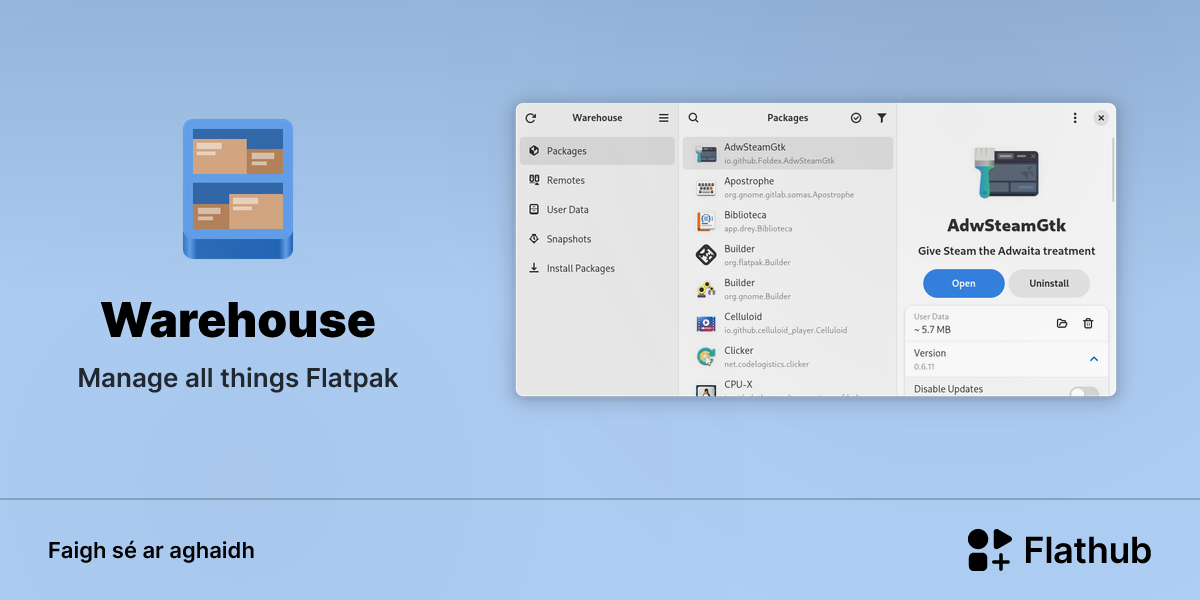Image resolution: width=1200 pixels, height=600 pixels.
Task: Click the Biblioteca app icon
Action: tap(706, 221)
